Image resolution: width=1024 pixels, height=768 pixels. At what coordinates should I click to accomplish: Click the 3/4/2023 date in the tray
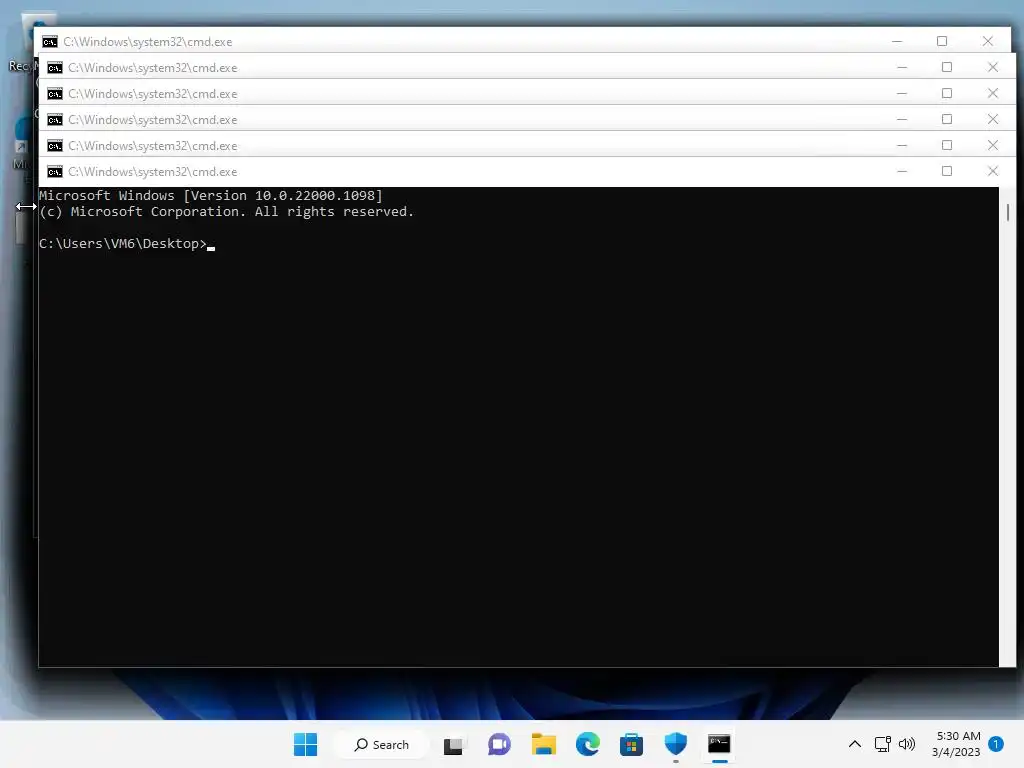pos(955,752)
